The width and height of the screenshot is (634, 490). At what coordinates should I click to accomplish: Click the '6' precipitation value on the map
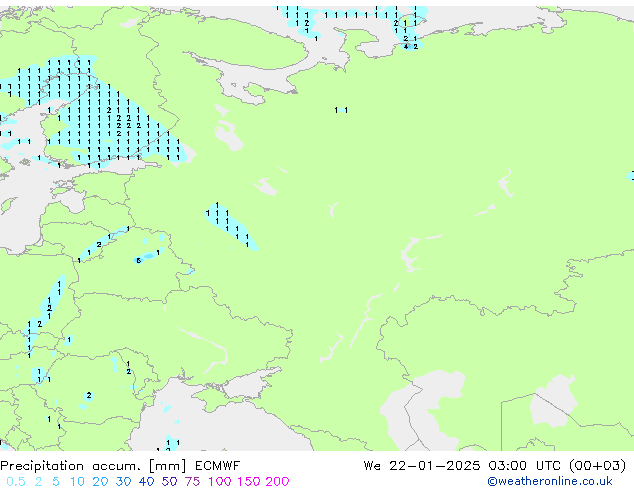[138, 260]
